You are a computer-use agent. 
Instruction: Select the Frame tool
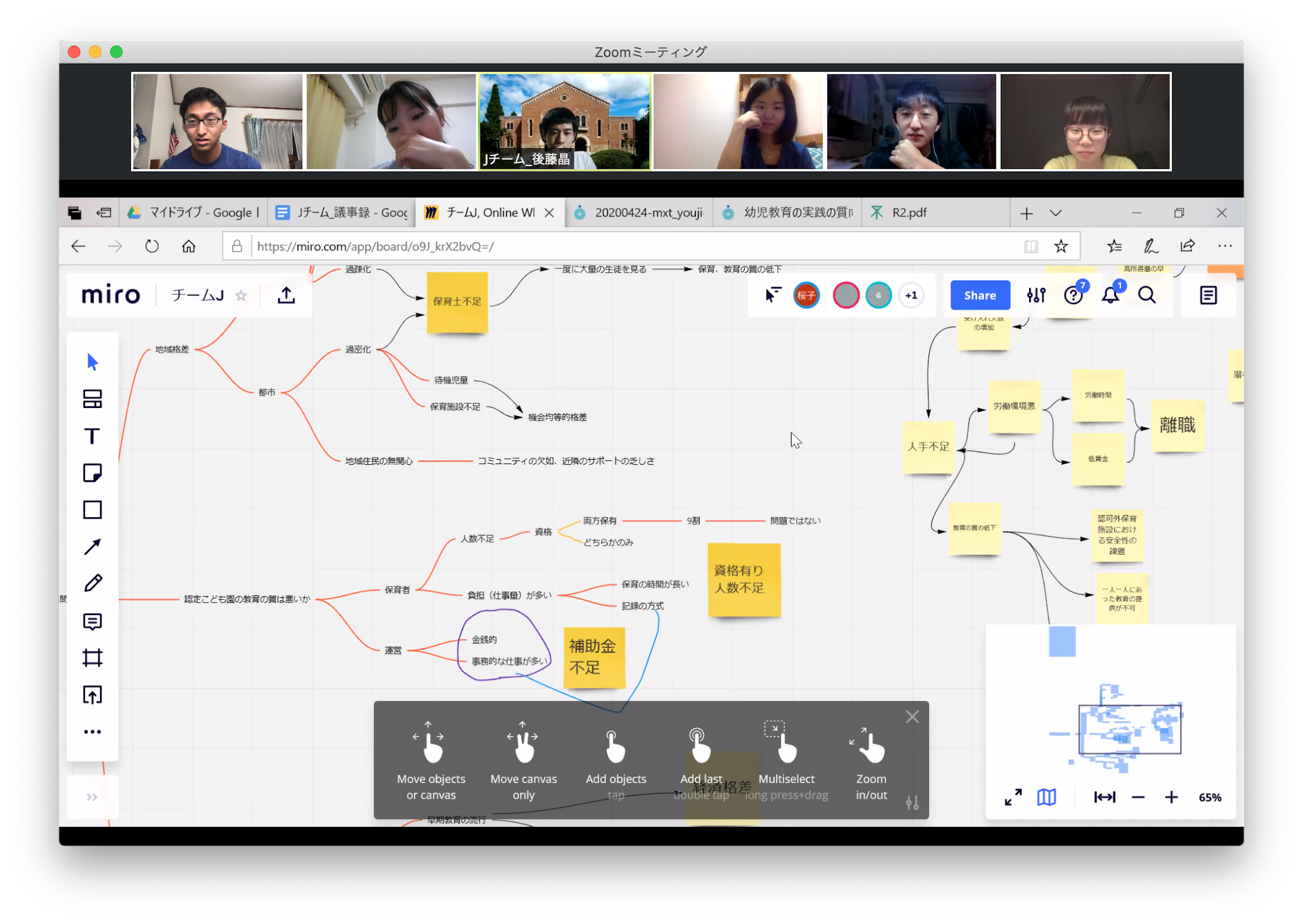[x=92, y=658]
